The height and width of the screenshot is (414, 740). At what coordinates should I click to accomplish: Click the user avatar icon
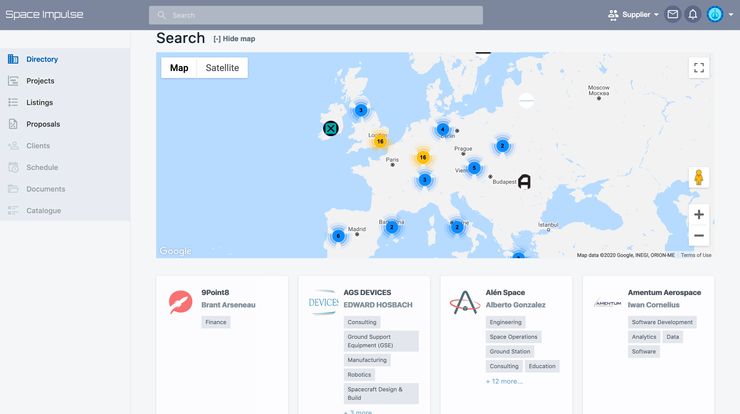[x=715, y=15]
